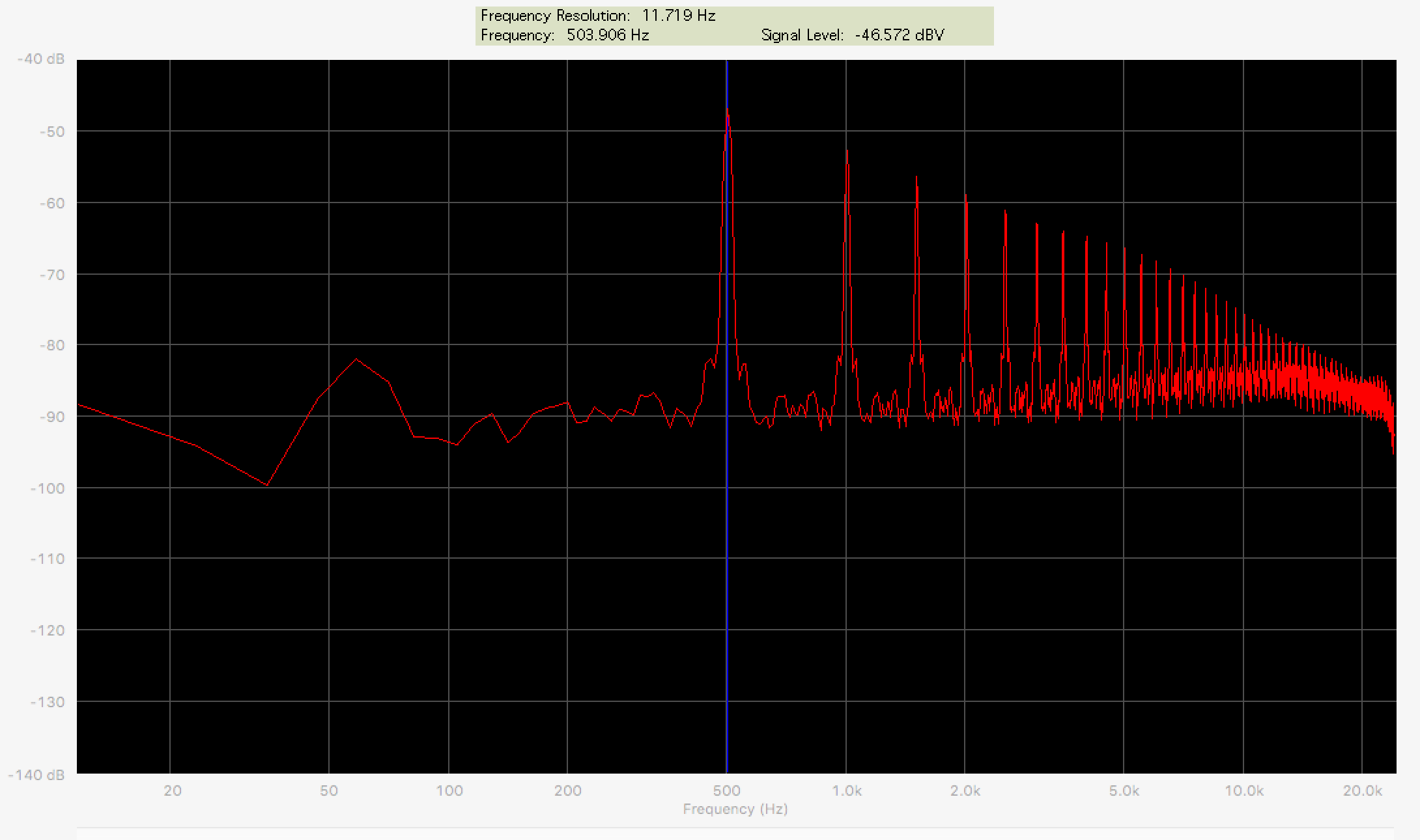Screen dimensions: 1420x840
Task: Click the '-60' level axis label
Action: 51,203
